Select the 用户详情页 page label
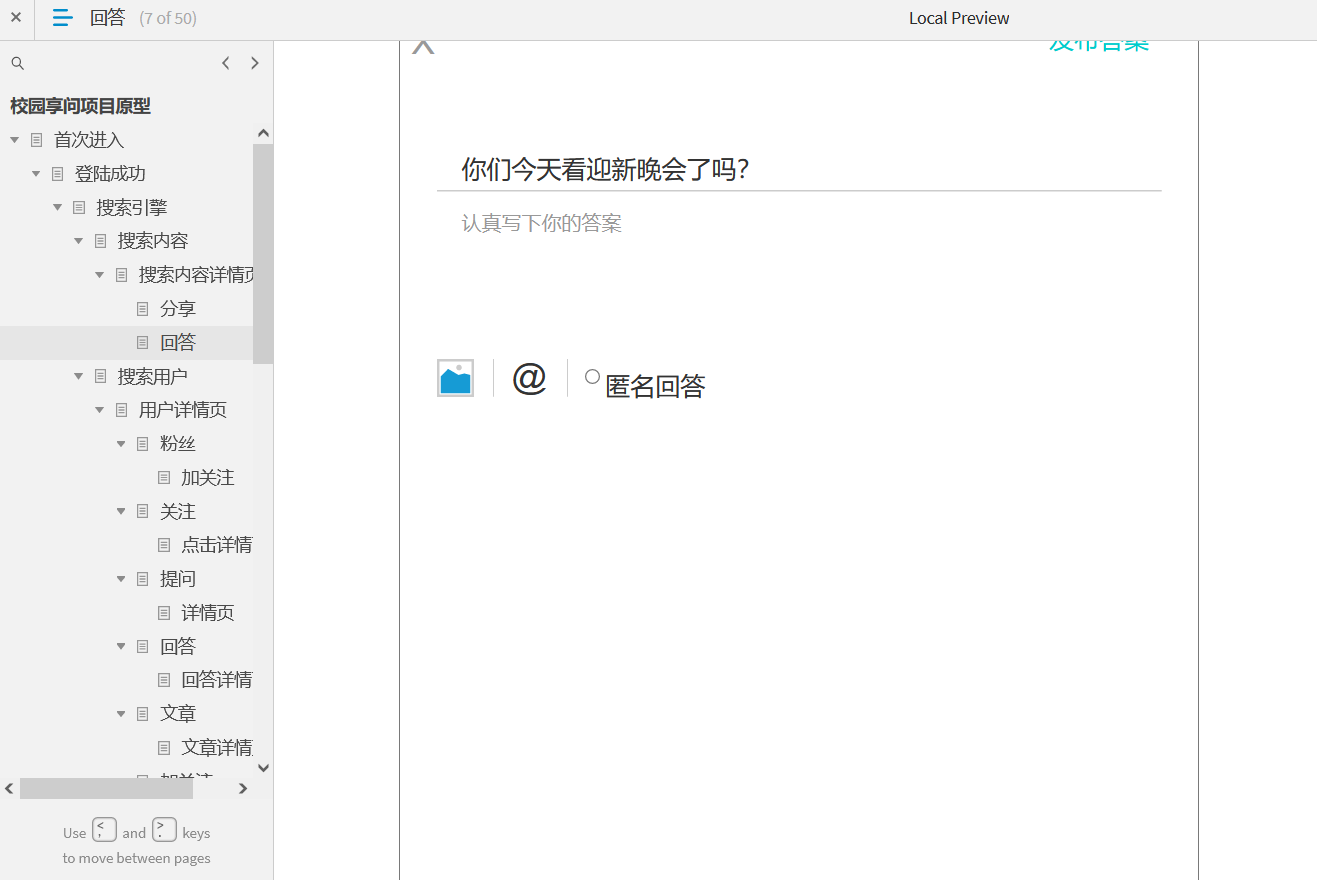Viewport: 1317px width, 880px height. point(183,410)
